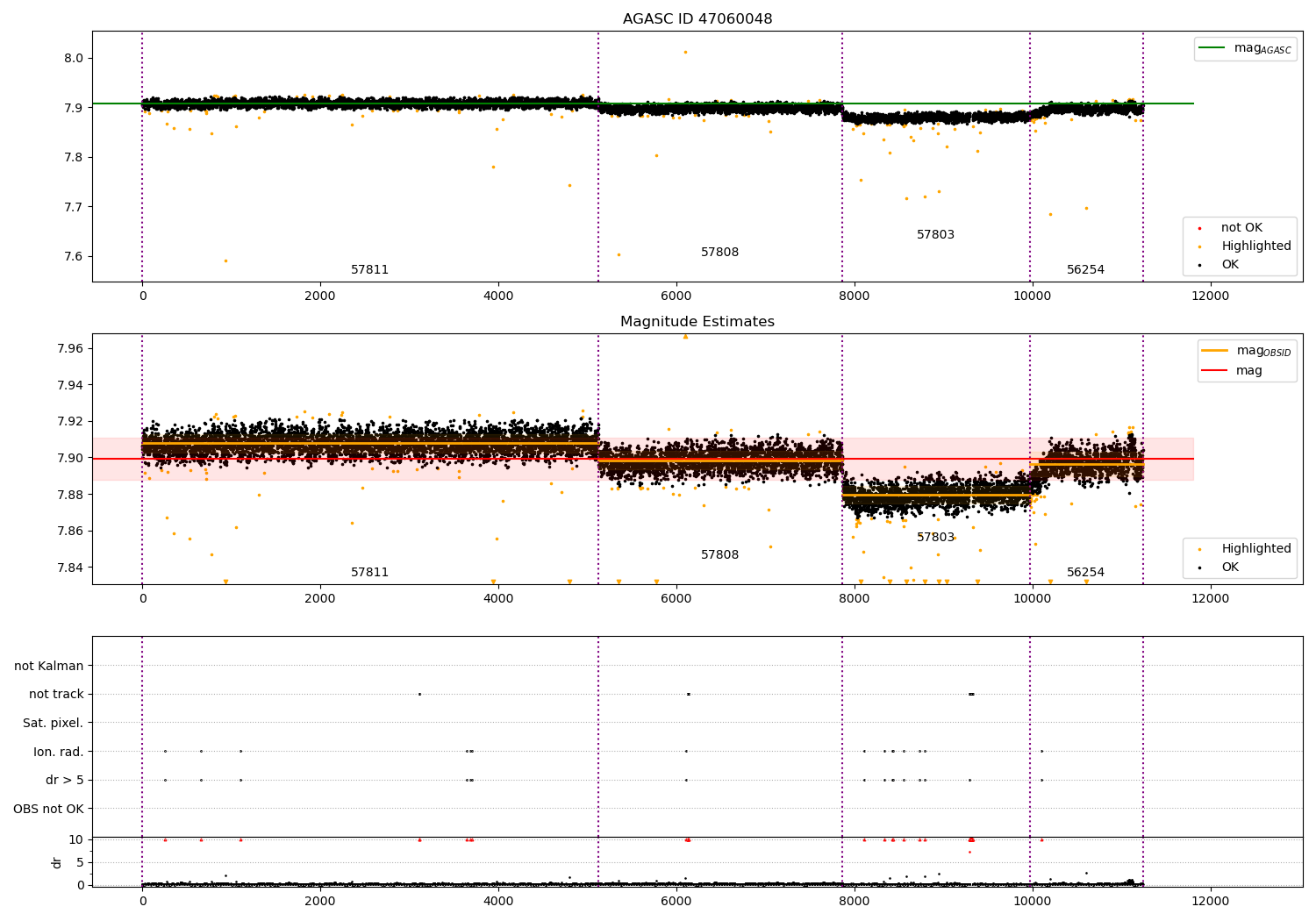Click the 'not Kalman' row label
1316x921 pixels.
click(49, 666)
